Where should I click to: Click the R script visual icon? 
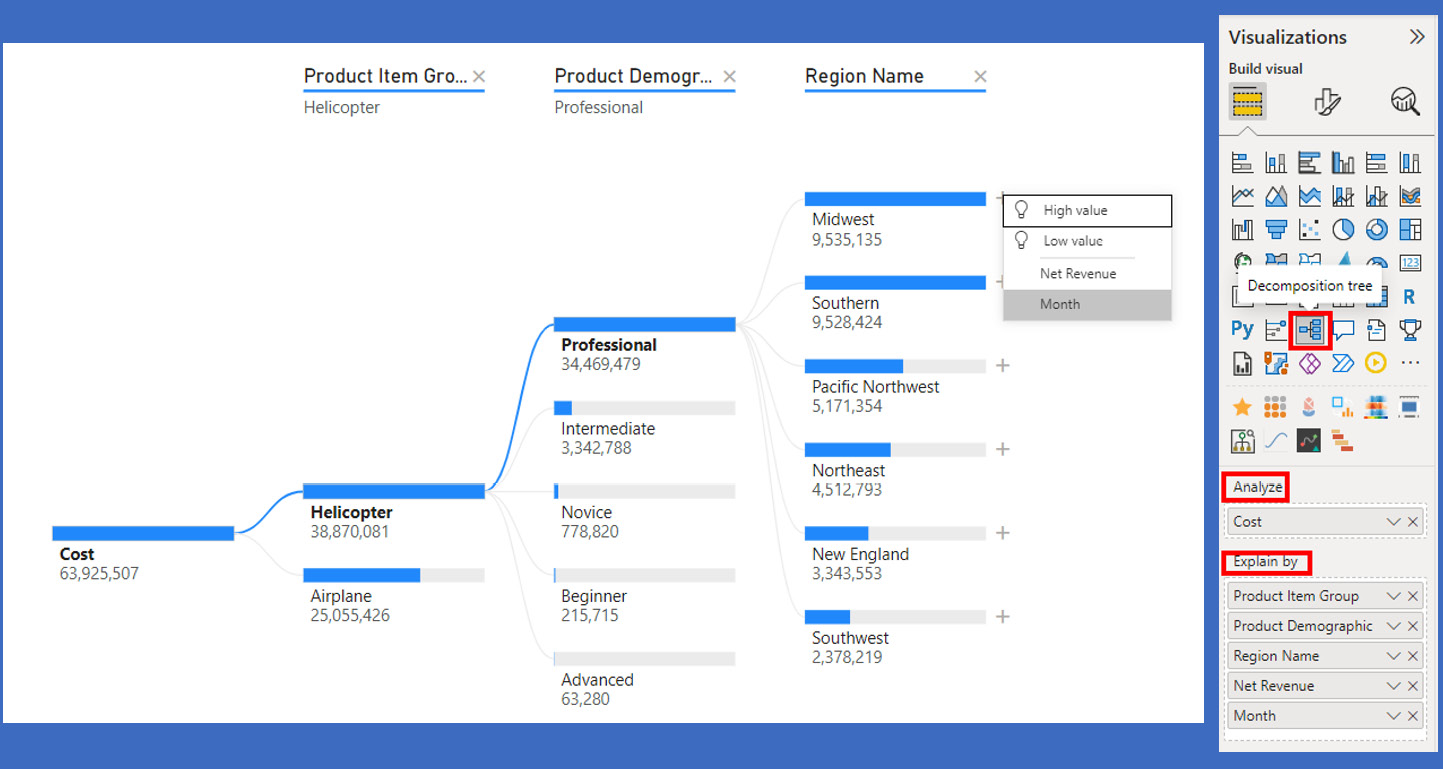(x=1410, y=297)
